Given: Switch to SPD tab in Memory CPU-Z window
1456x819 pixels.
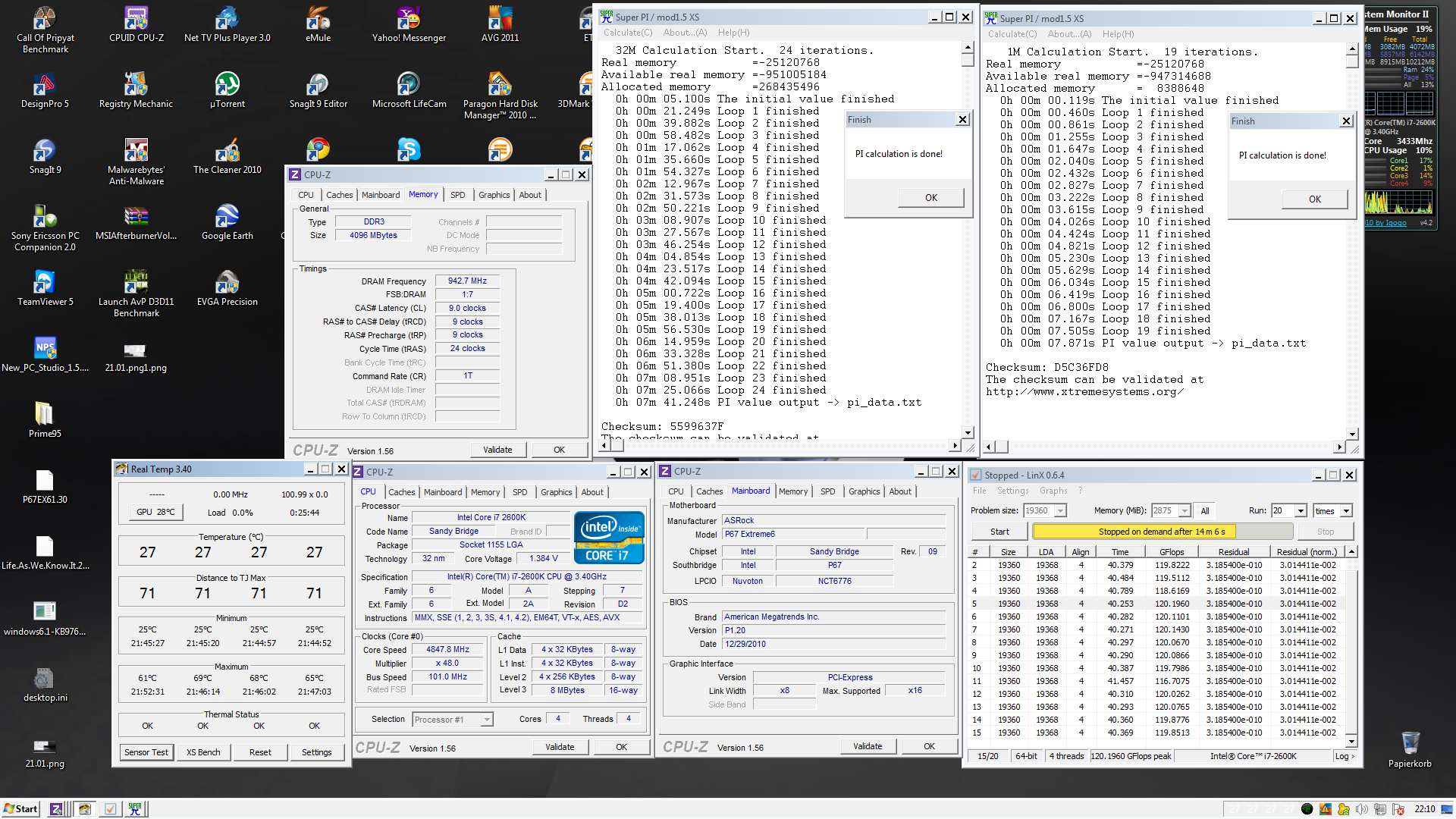Looking at the screenshot, I should pos(457,195).
